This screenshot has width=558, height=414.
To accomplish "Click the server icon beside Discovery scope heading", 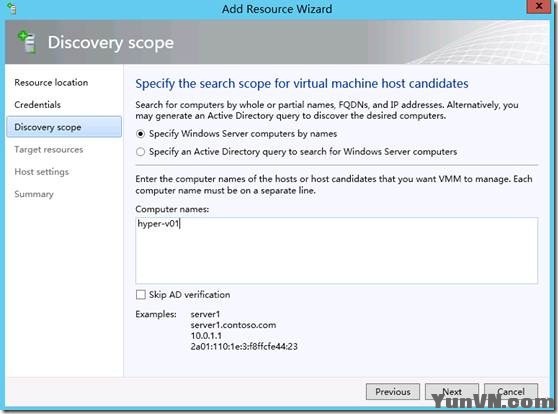I will coord(27,42).
